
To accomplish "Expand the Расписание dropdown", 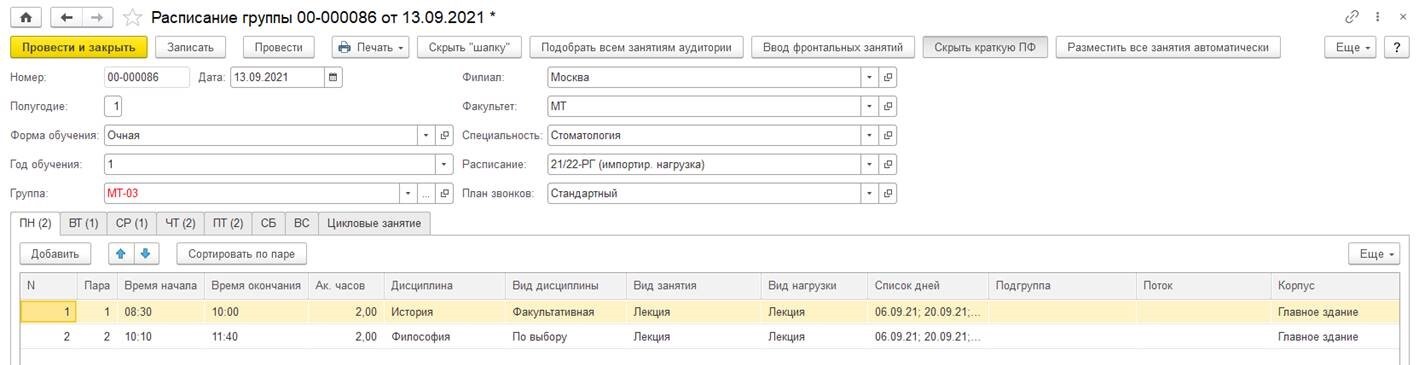I will click(x=870, y=164).
